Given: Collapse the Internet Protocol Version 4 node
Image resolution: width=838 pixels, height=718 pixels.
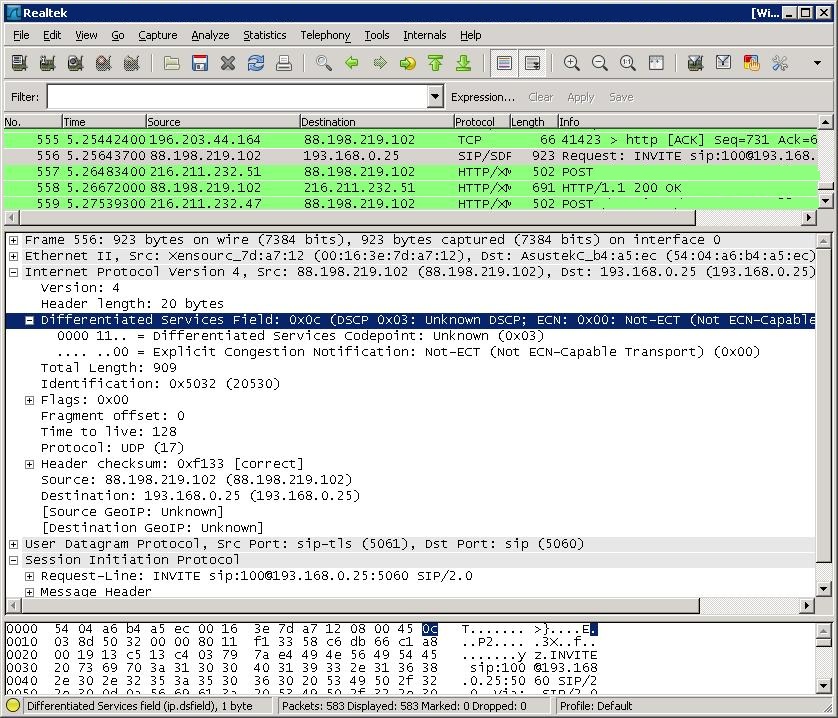Looking at the screenshot, I should (13, 272).
